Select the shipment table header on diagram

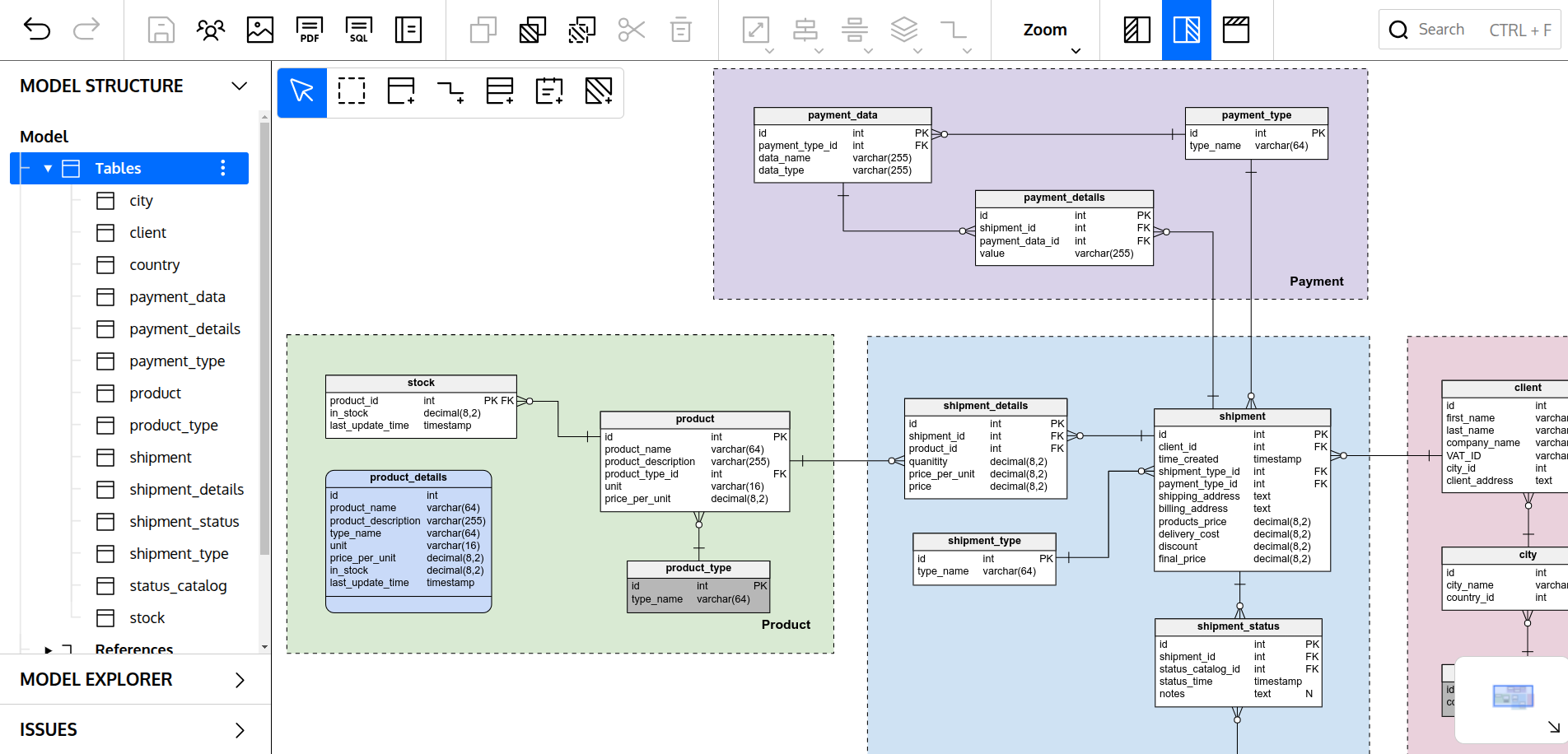point(1242,417)
